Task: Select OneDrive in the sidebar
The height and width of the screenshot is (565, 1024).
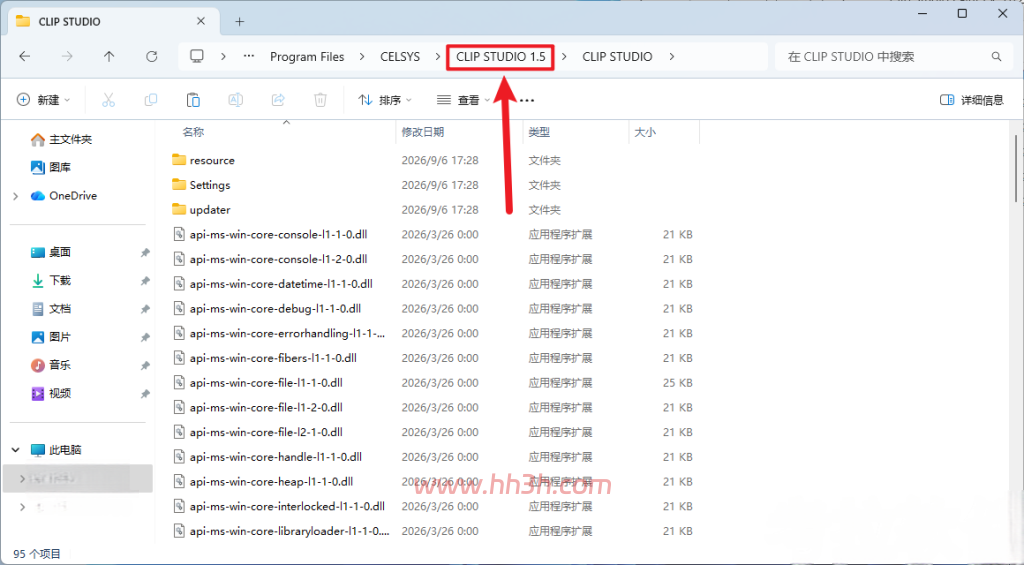Action: click(64, 195)
